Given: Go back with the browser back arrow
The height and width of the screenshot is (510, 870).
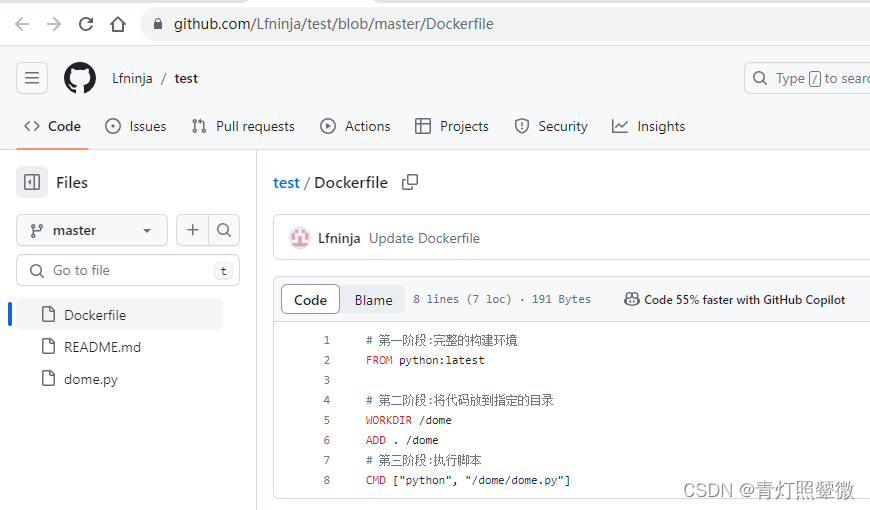Looking at the screenshot, I should (22, 24).
